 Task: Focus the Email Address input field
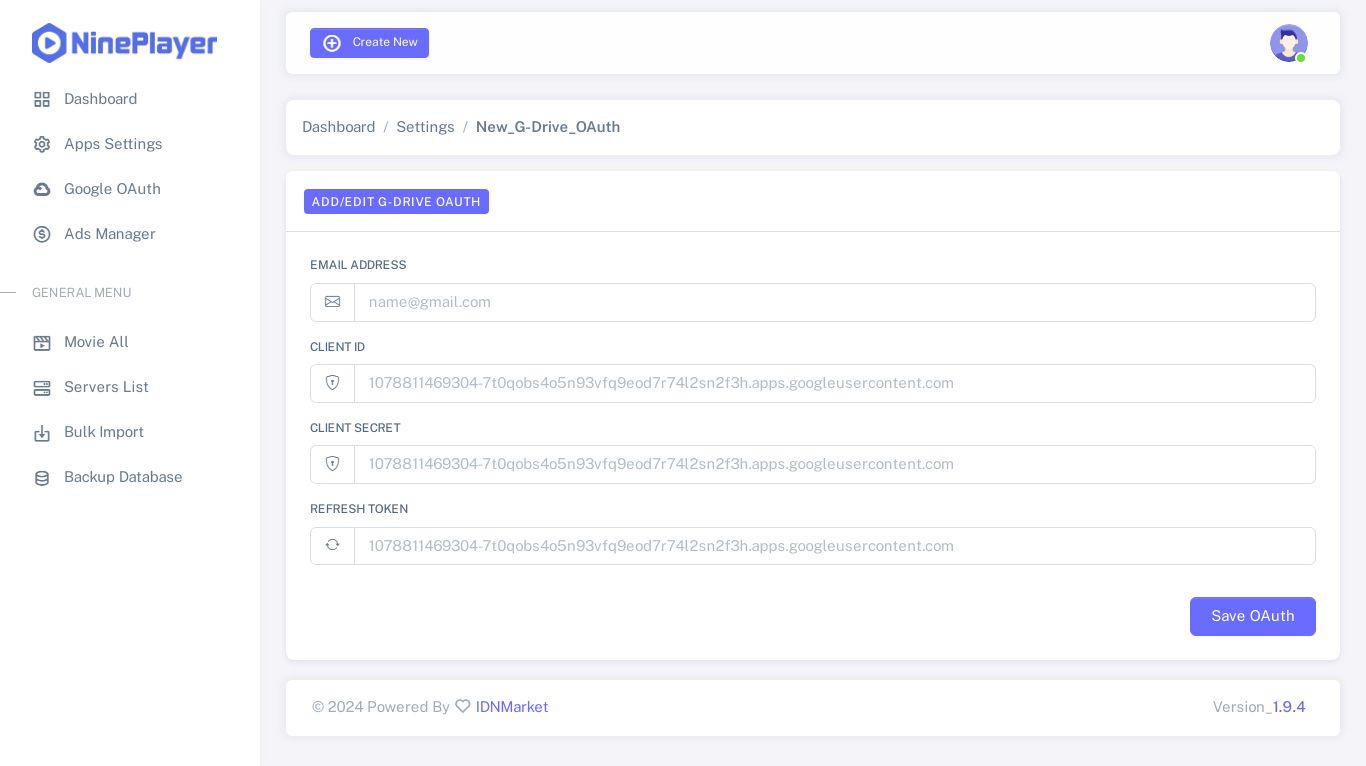pyautogui.click(x=834, y=302)
